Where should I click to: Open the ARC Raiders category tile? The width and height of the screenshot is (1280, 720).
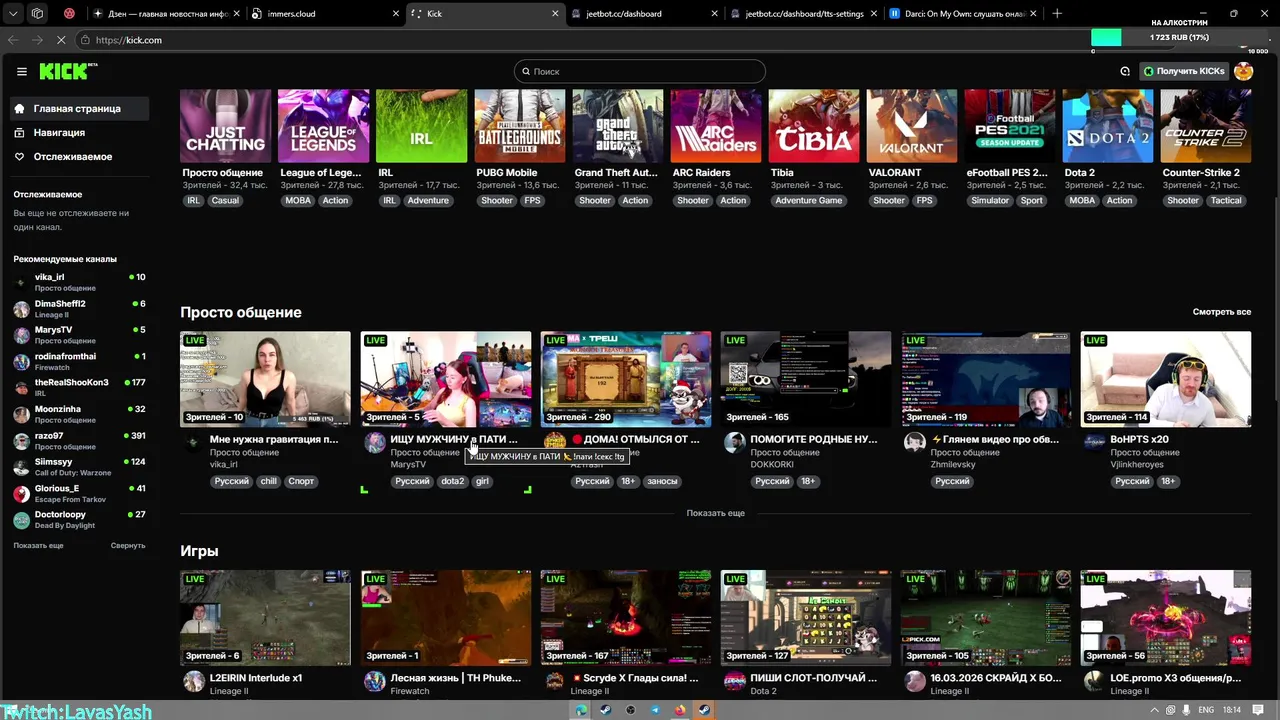click(x=715, y=126)
